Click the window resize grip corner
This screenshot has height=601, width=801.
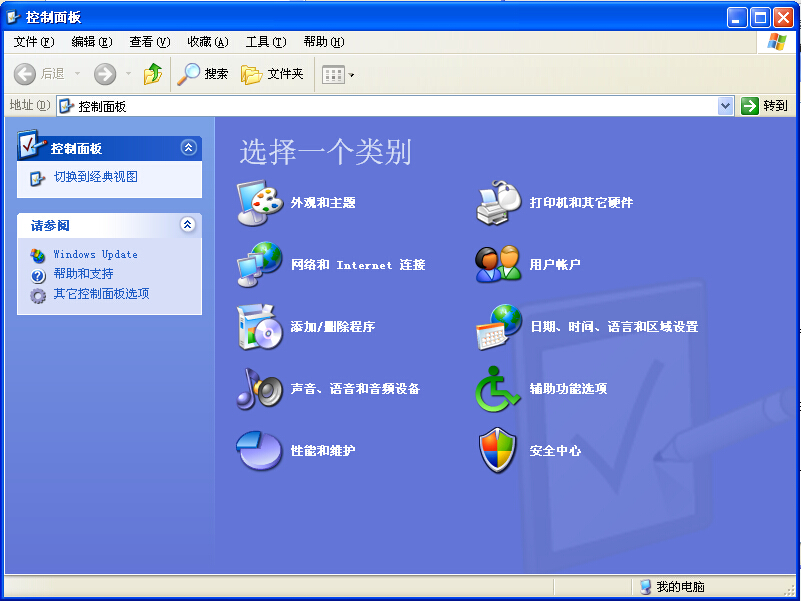(790, 590)
